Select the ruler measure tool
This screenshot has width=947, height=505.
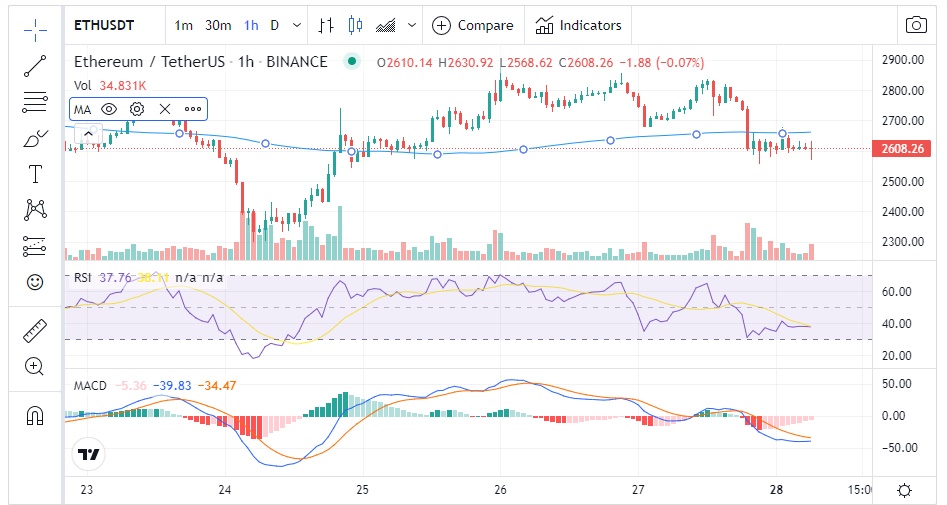(x=35, y=330)
